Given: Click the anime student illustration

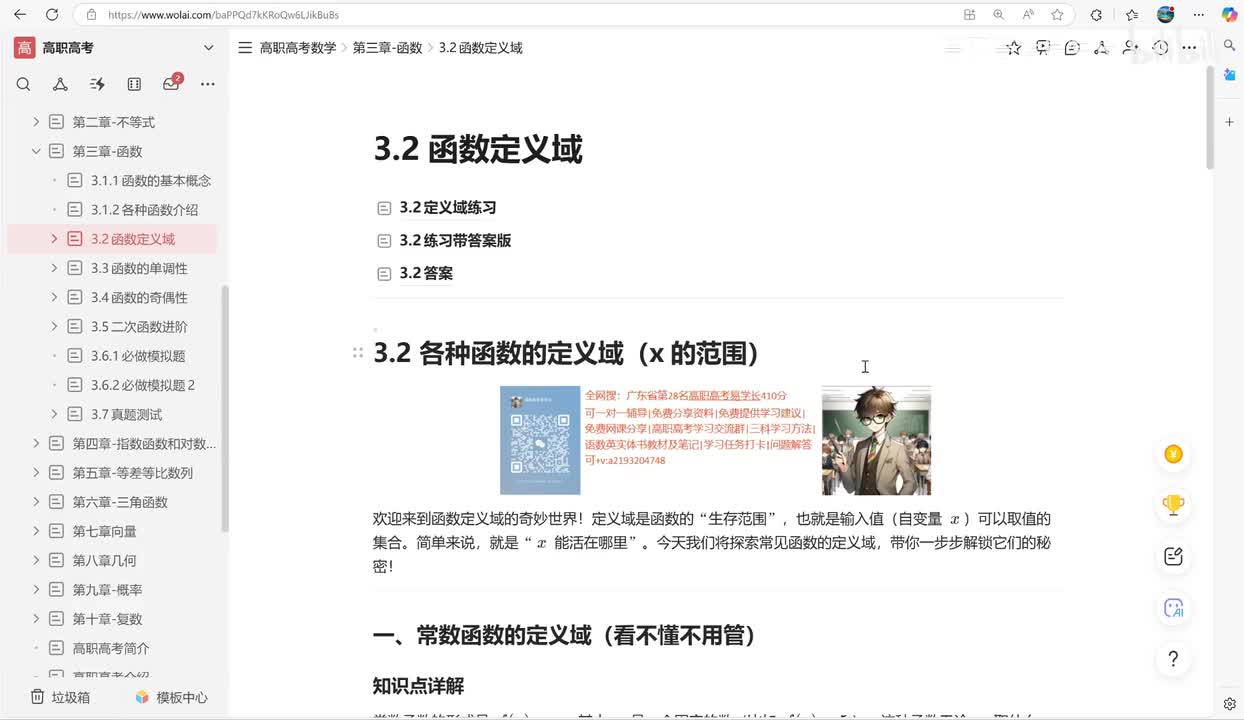Looking at the screenshot, I should tap(876, 440).
